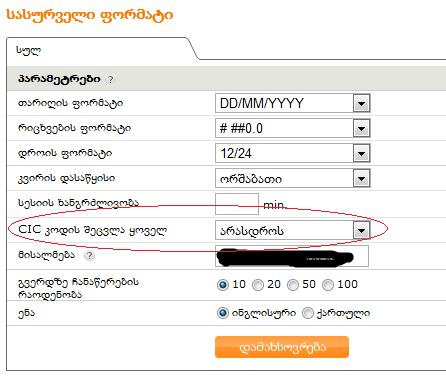Click the სასურველი ფორმატი heading
The image size is (446, 388).
click(90, 15)
